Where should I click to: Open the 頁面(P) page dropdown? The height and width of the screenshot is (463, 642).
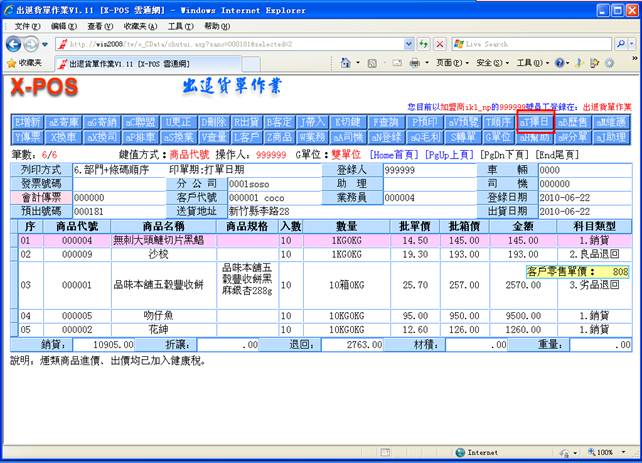(449, 62)
